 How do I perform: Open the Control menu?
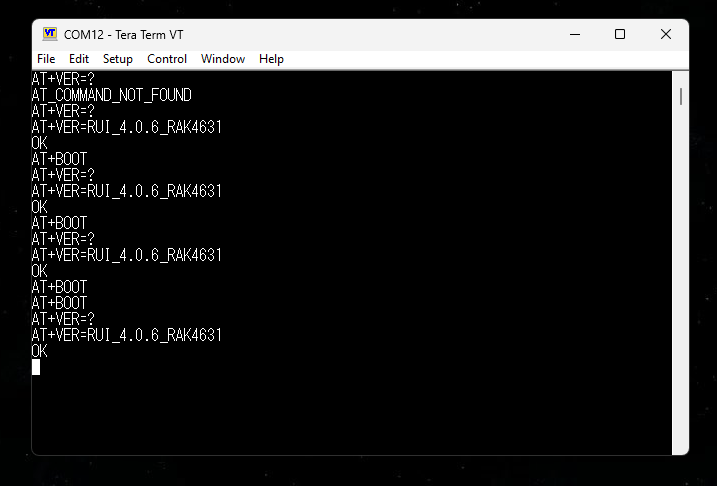click(167, 59)
